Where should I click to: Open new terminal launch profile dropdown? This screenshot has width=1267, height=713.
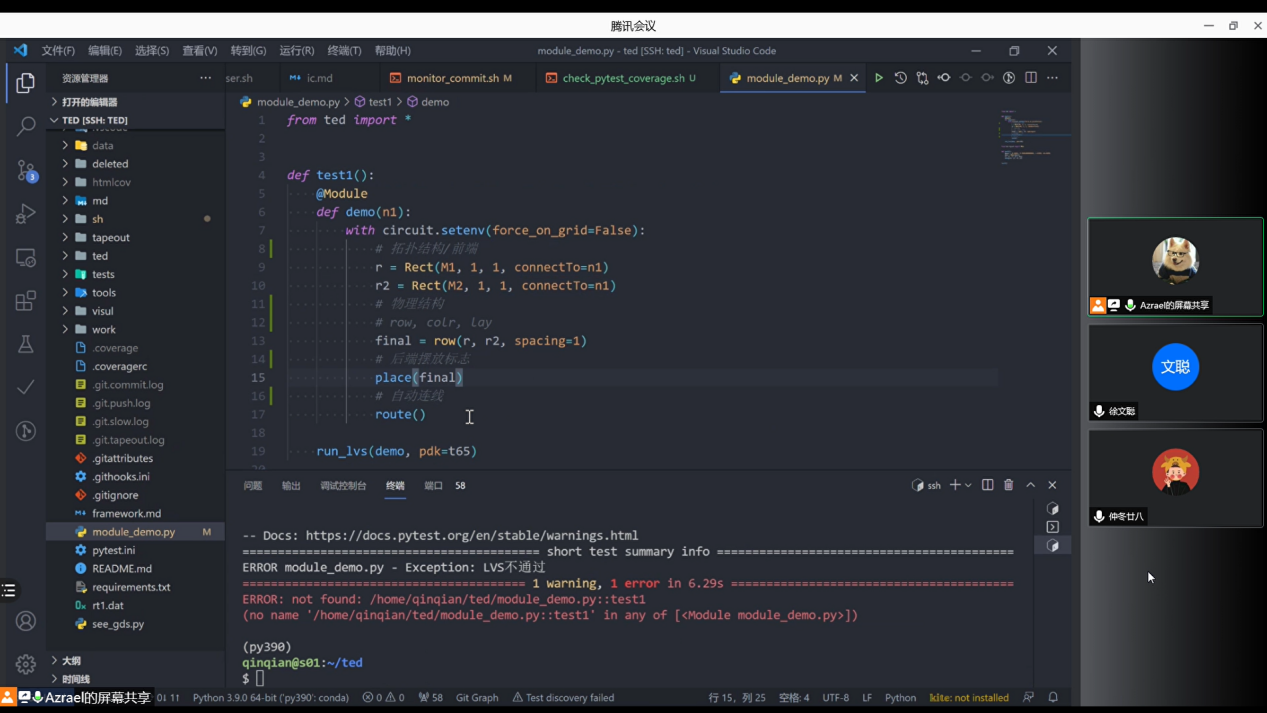968,485
